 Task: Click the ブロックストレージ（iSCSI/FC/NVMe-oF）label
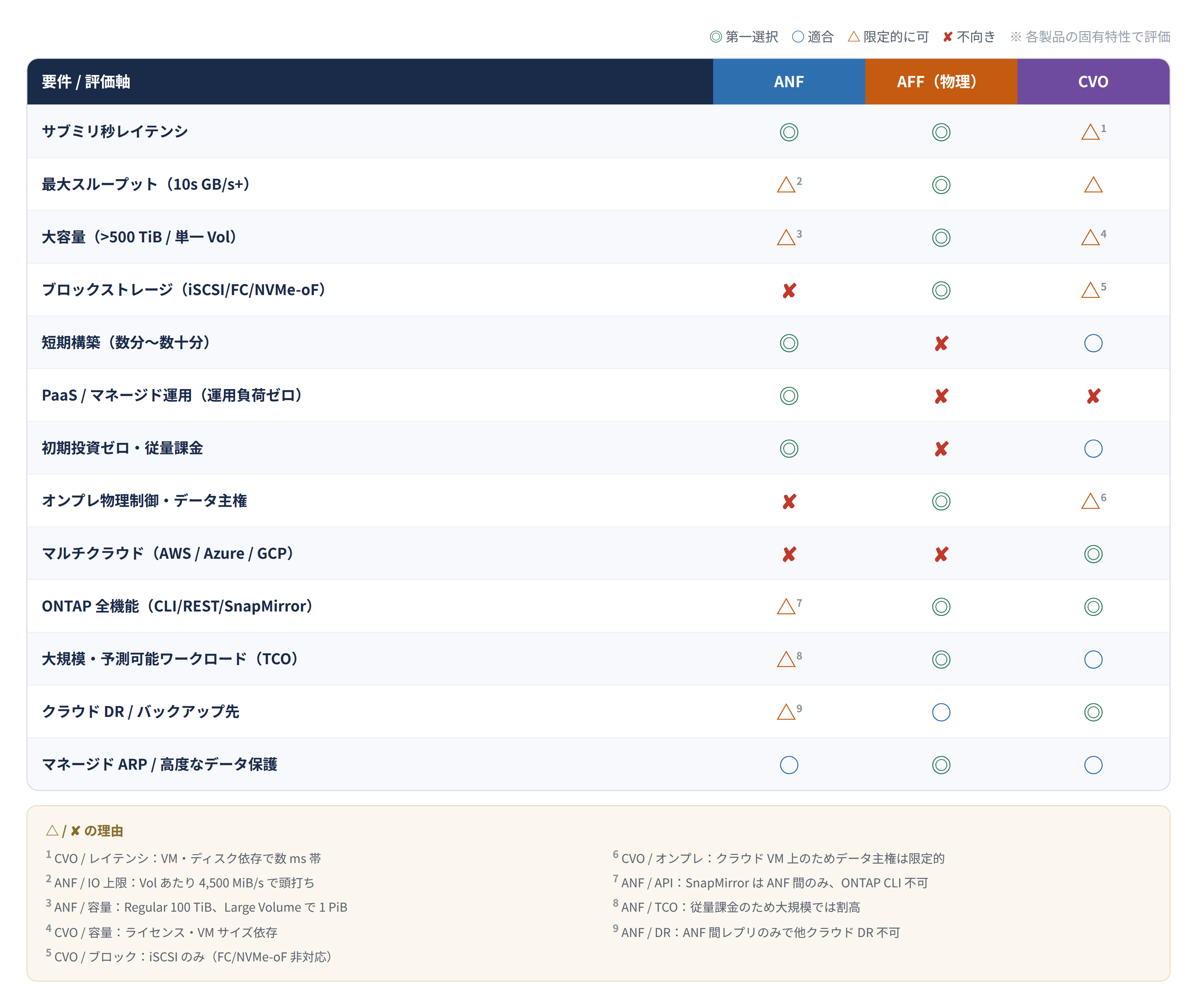point(184,290)
